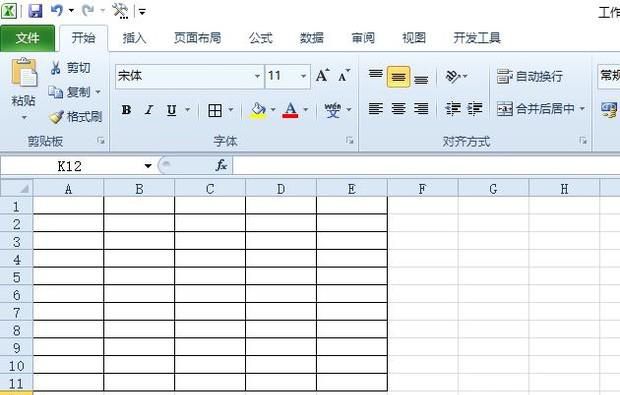This screenshot has height=395, width=620.
Task: Decrease indent icon in alignment group
Action: click(453, 108)
